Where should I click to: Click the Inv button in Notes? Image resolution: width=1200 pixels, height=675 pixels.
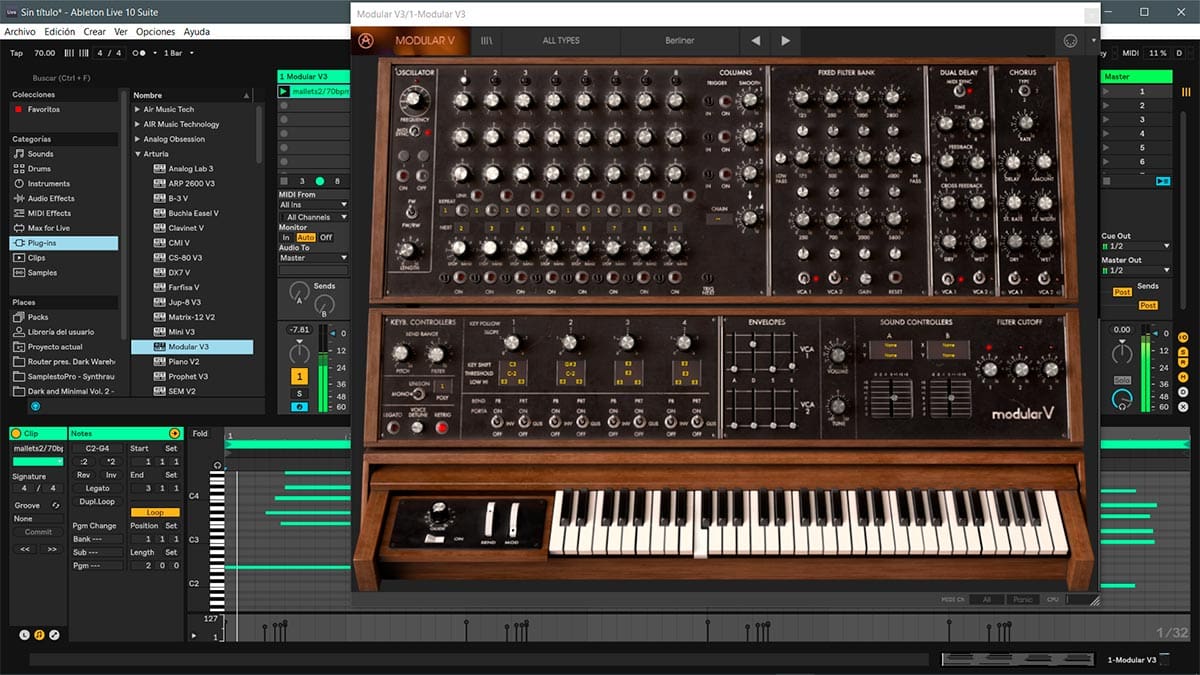point(111,475)
